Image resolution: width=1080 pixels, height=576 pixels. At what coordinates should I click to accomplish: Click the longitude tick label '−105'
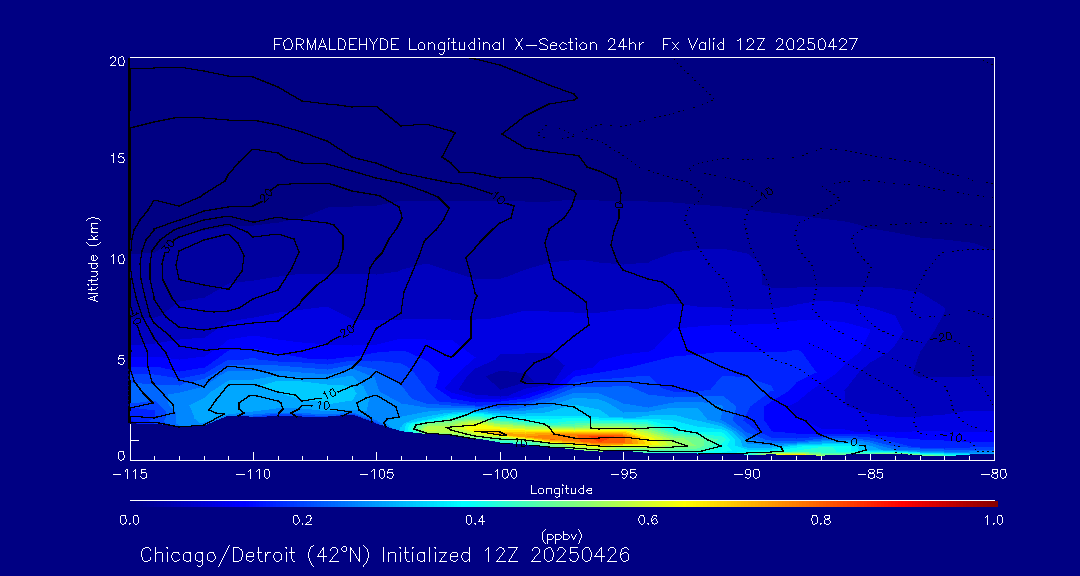coord(376,475)
